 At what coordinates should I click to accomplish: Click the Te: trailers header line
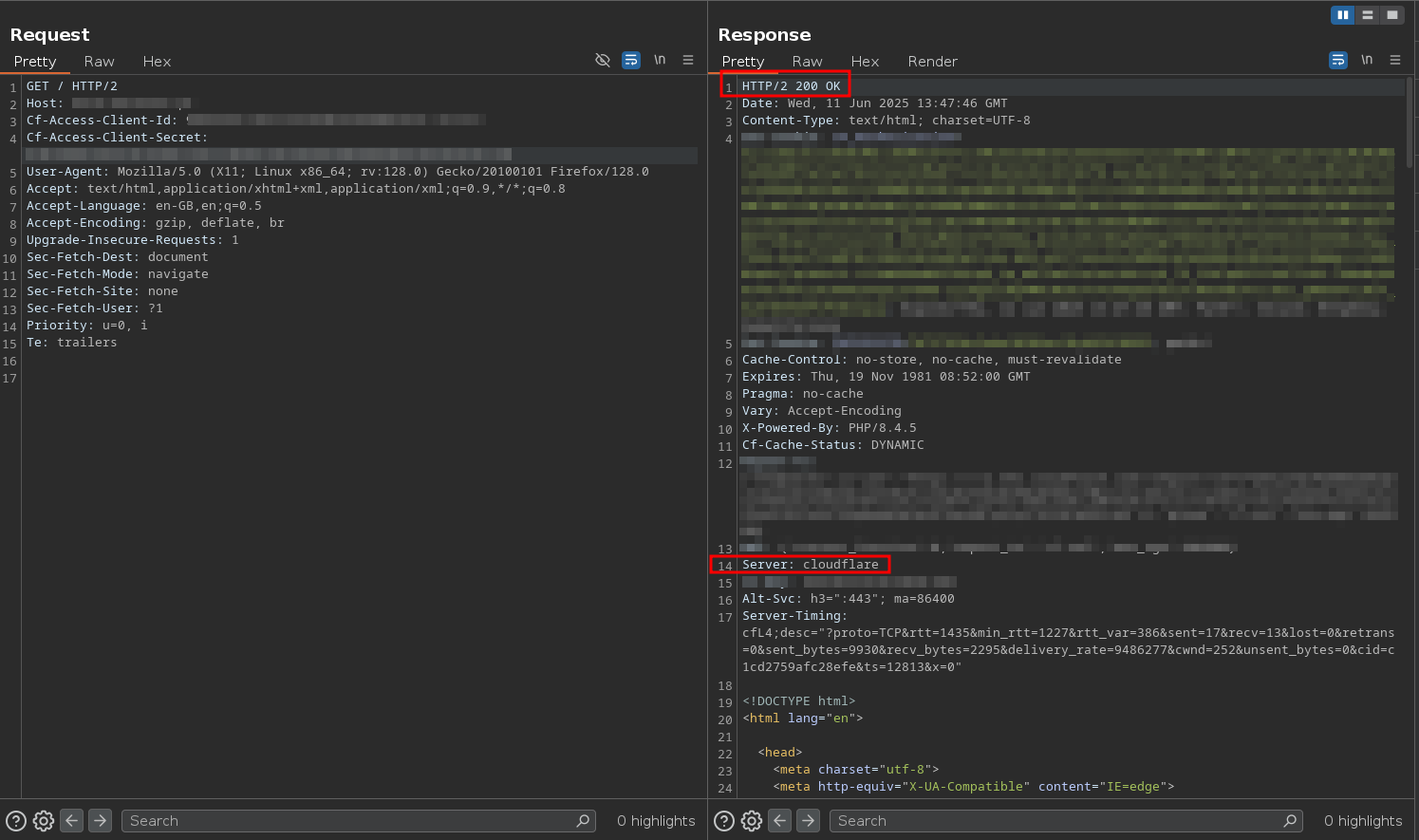point(72,343)
